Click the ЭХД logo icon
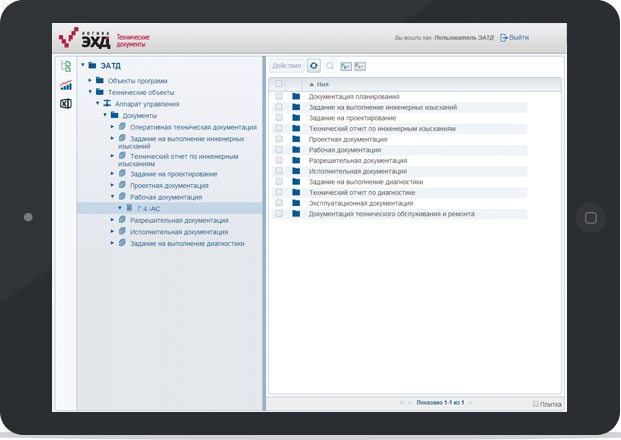The image size is (621, 440). coord(79,37)
